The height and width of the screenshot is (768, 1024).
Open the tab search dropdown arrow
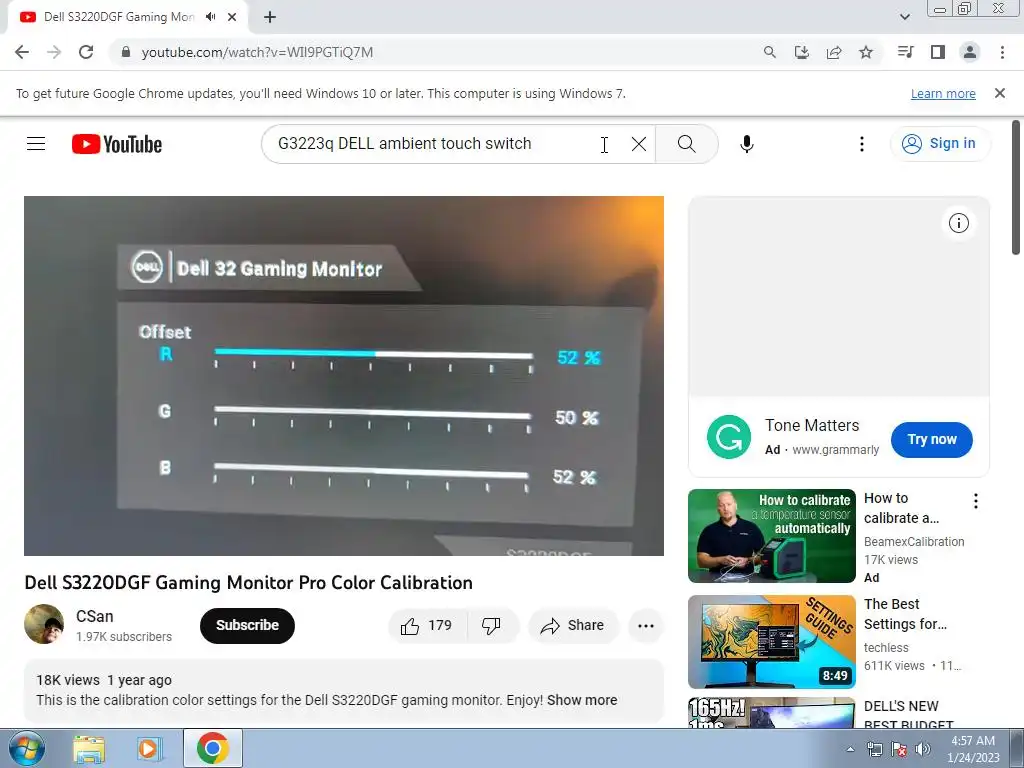[904, 17]
